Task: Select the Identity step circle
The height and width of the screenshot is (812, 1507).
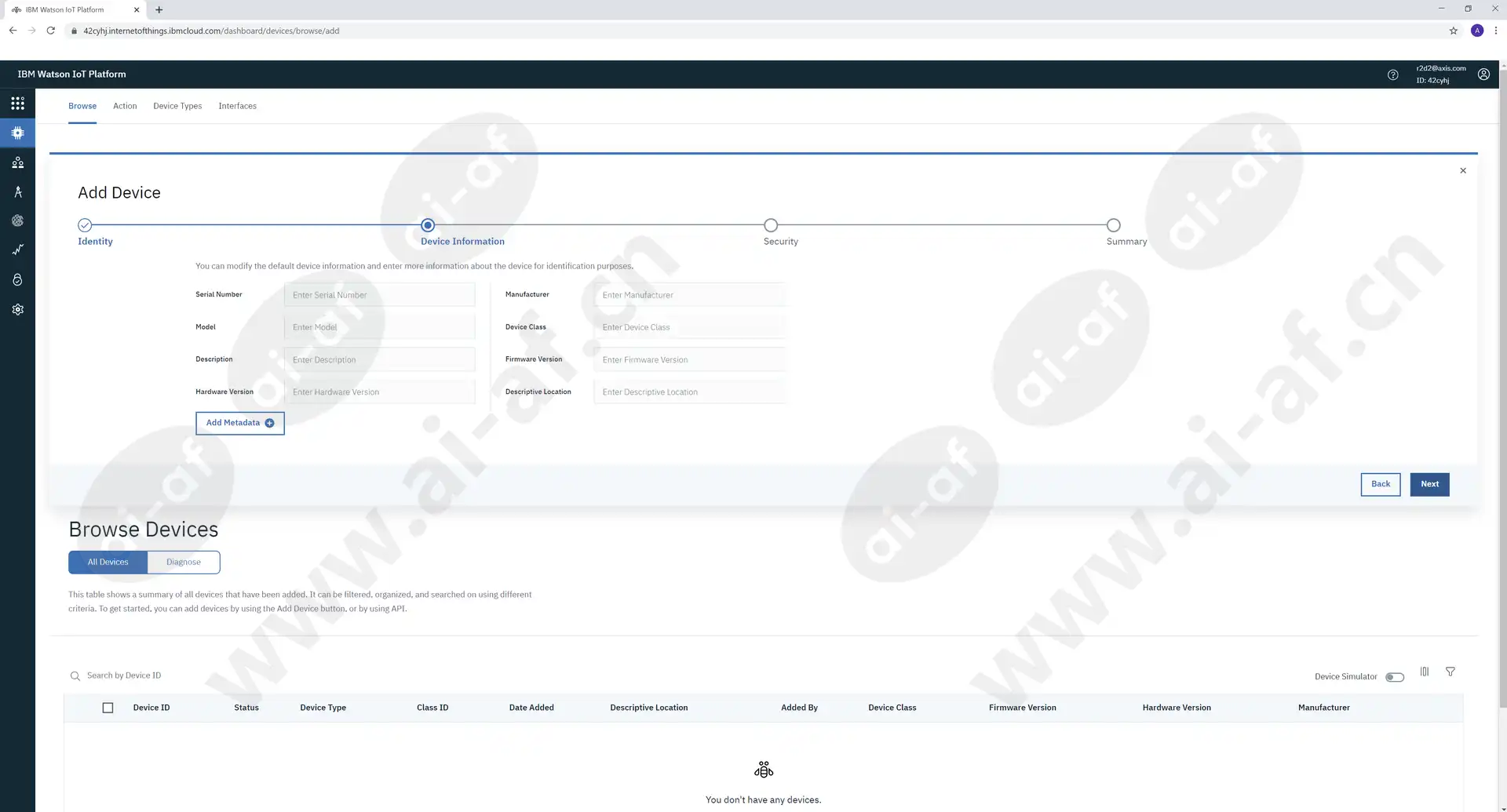Action: click(85, 225)
